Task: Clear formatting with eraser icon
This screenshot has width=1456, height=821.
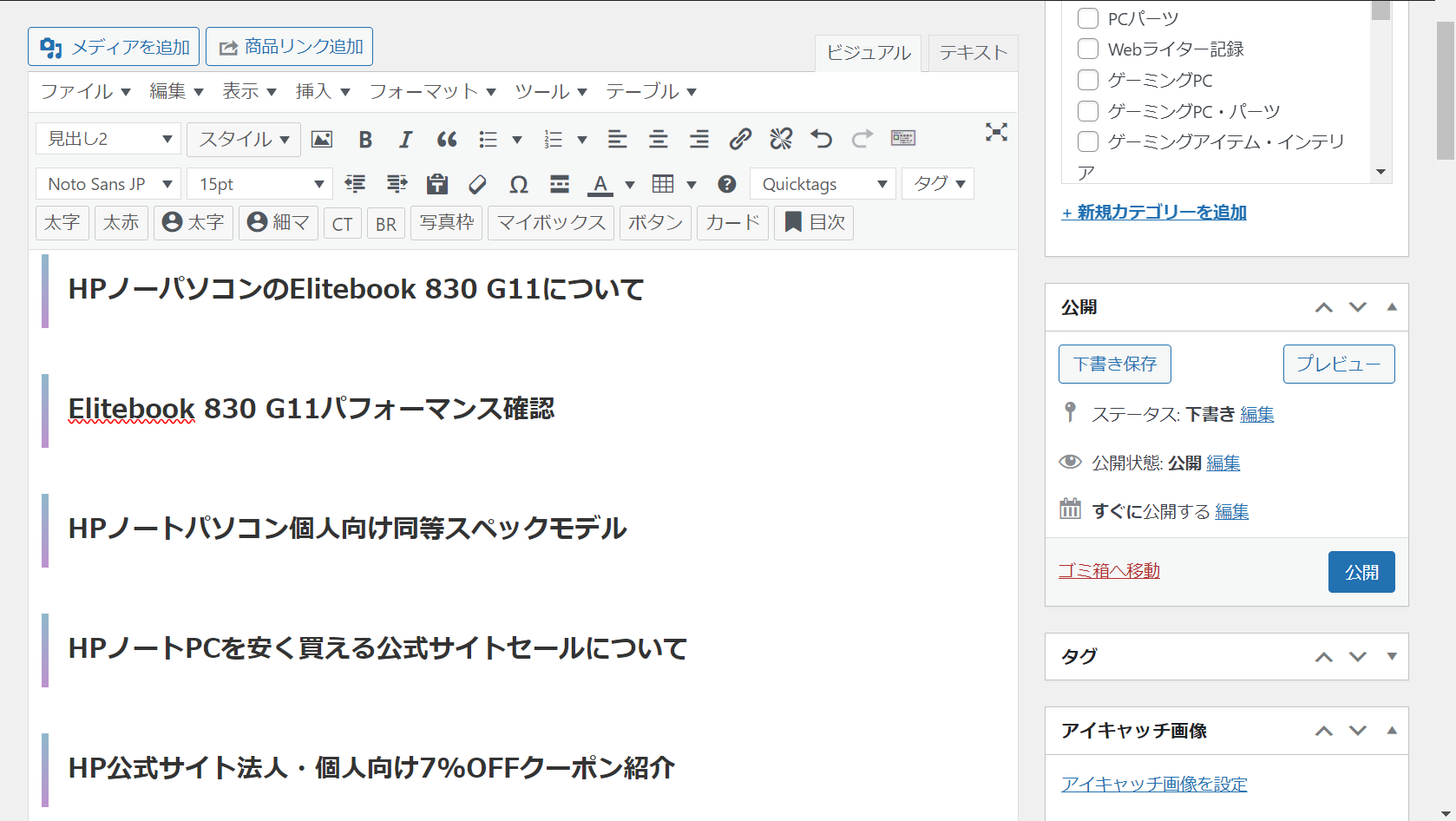Action: [477, 184]
